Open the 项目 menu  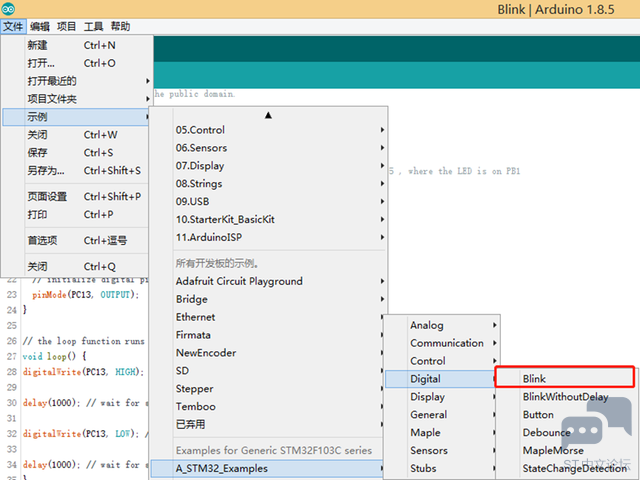point(67,27)
